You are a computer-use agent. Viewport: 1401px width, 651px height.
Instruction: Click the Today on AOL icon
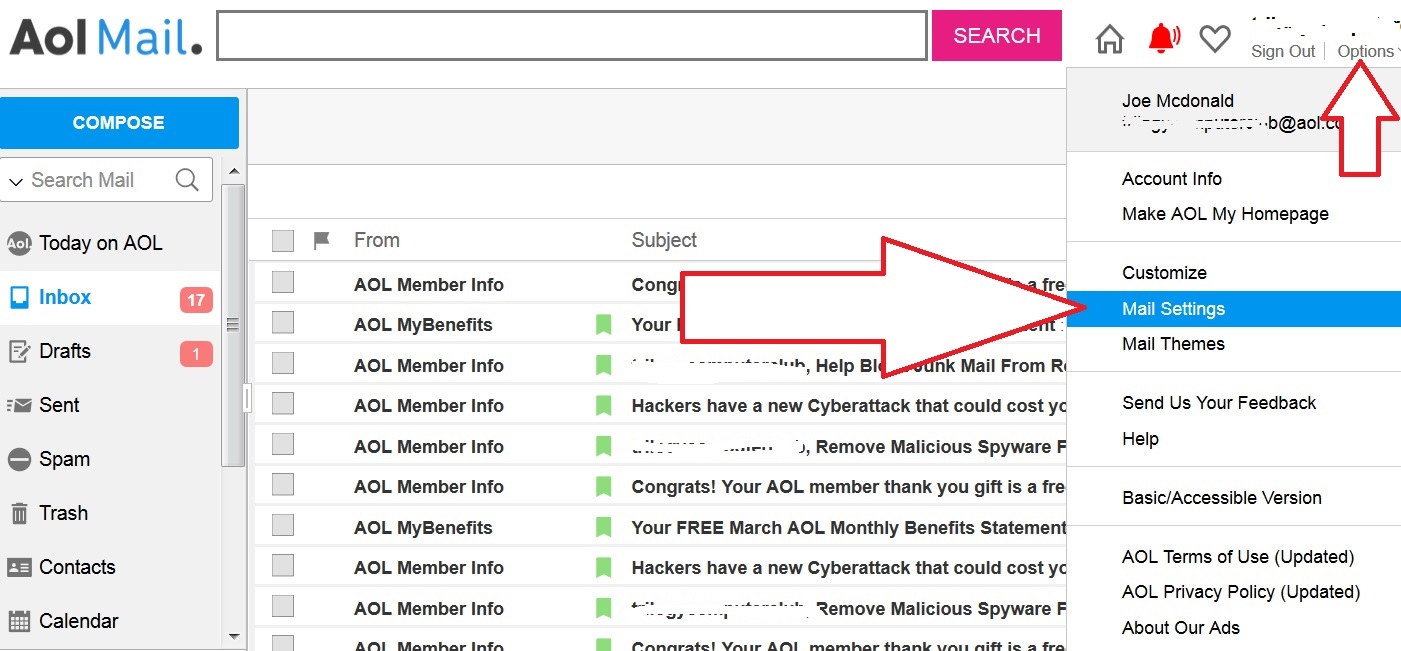(x=19, y=243)
